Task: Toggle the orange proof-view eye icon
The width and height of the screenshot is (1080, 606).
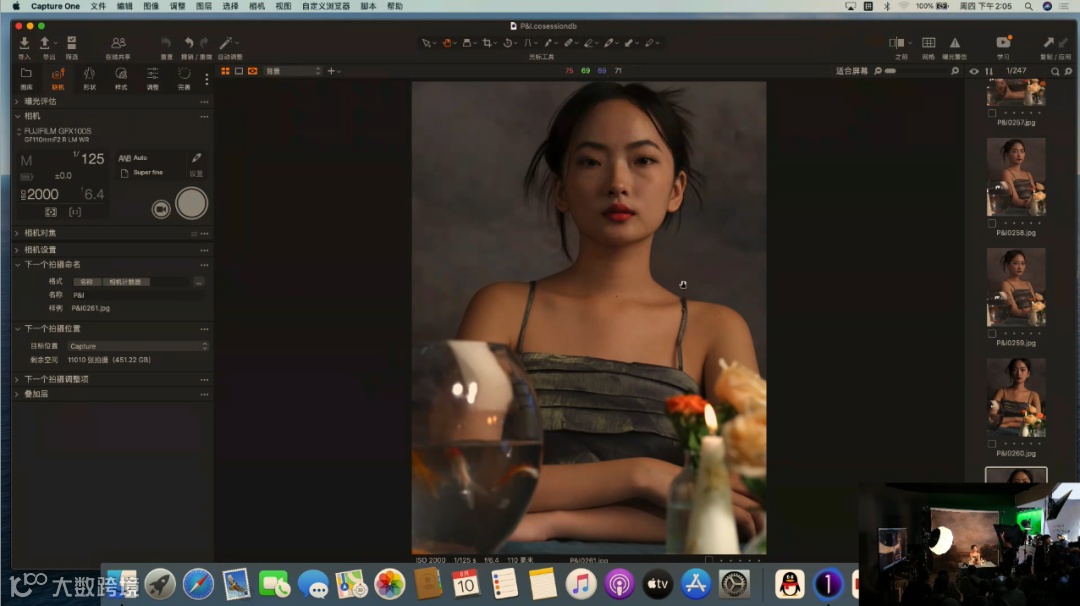Action: click(x=253, y=71)
